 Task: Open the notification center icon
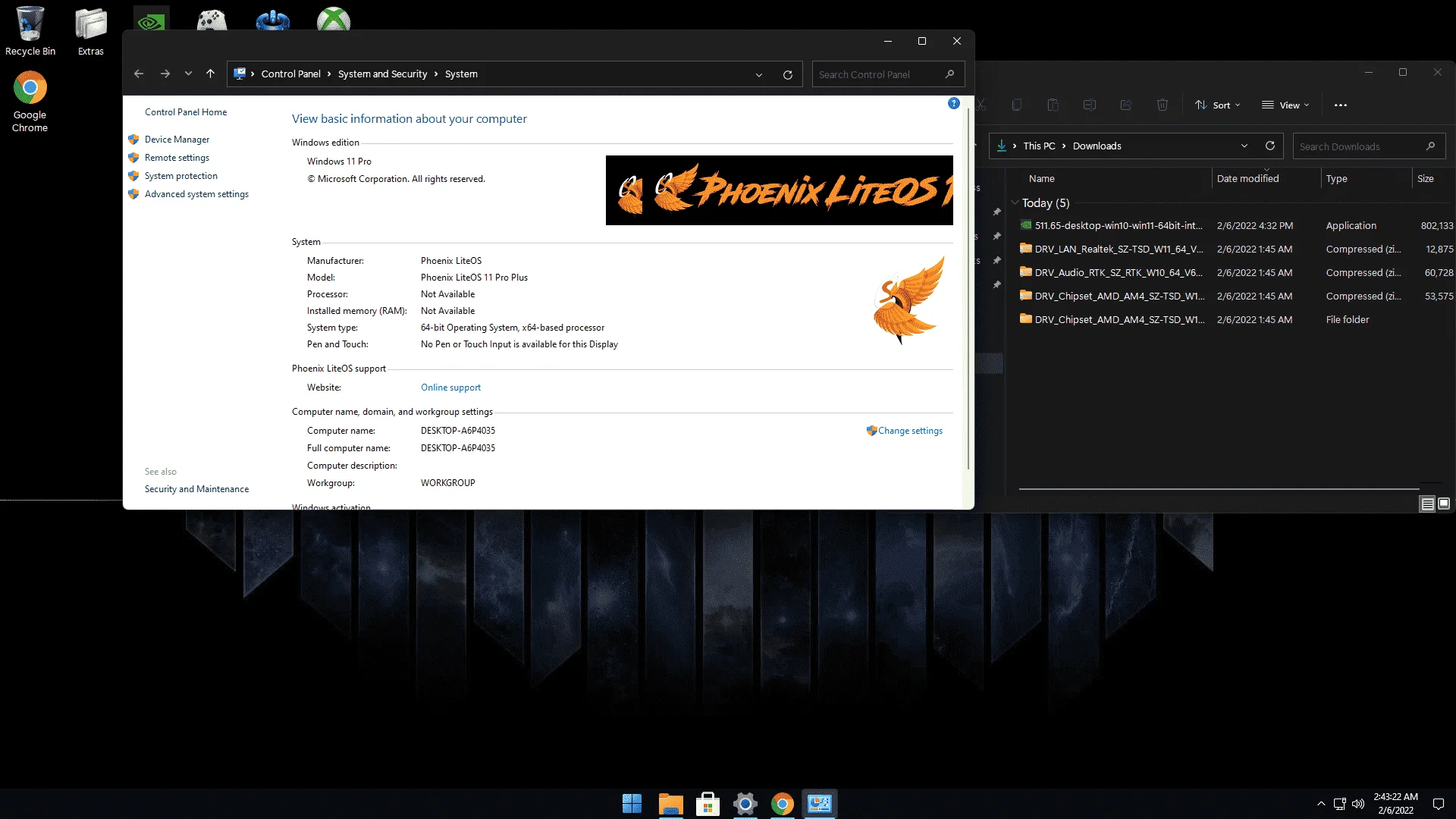[x=1438, y=804]
